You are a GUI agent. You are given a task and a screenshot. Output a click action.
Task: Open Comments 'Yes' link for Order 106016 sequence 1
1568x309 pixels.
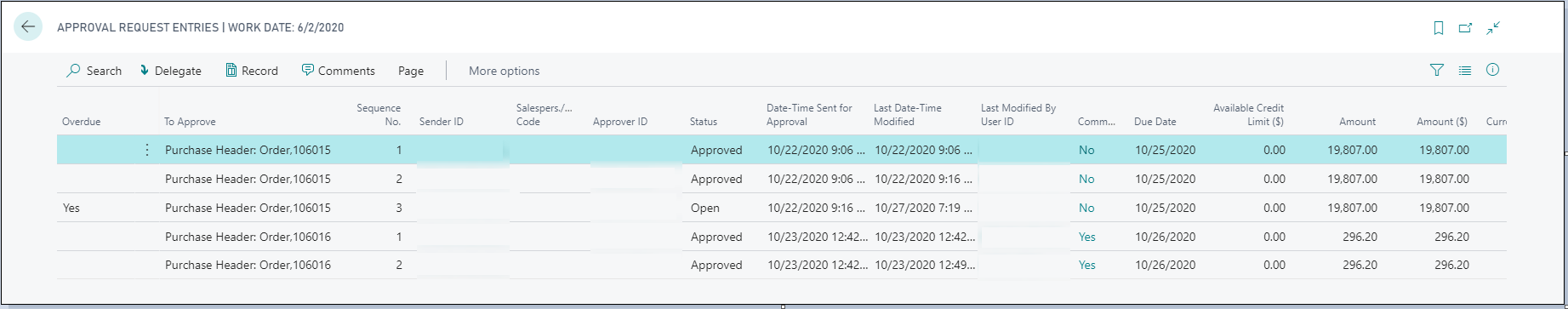point(1087,237)
